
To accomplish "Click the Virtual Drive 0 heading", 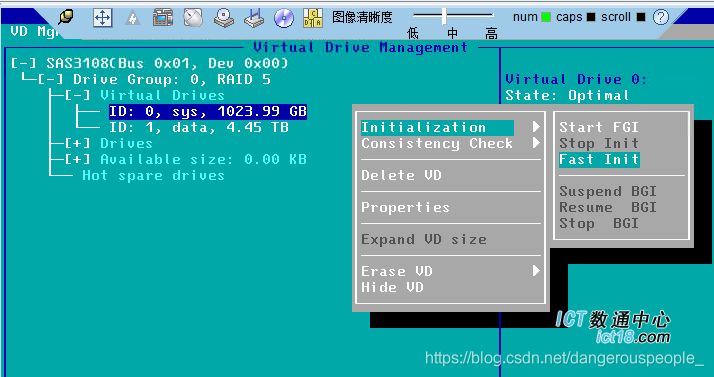I will click(576, 80).
